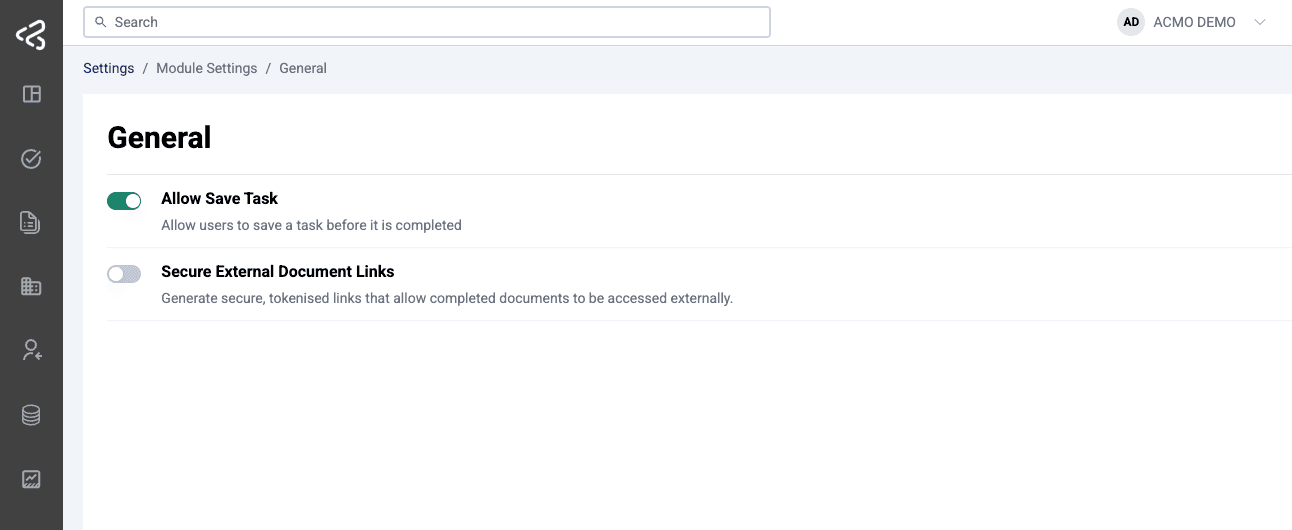Open the tasks checkmark icon in sidebar
Screen dimensions: 1292x530
[x=31, y=158]
